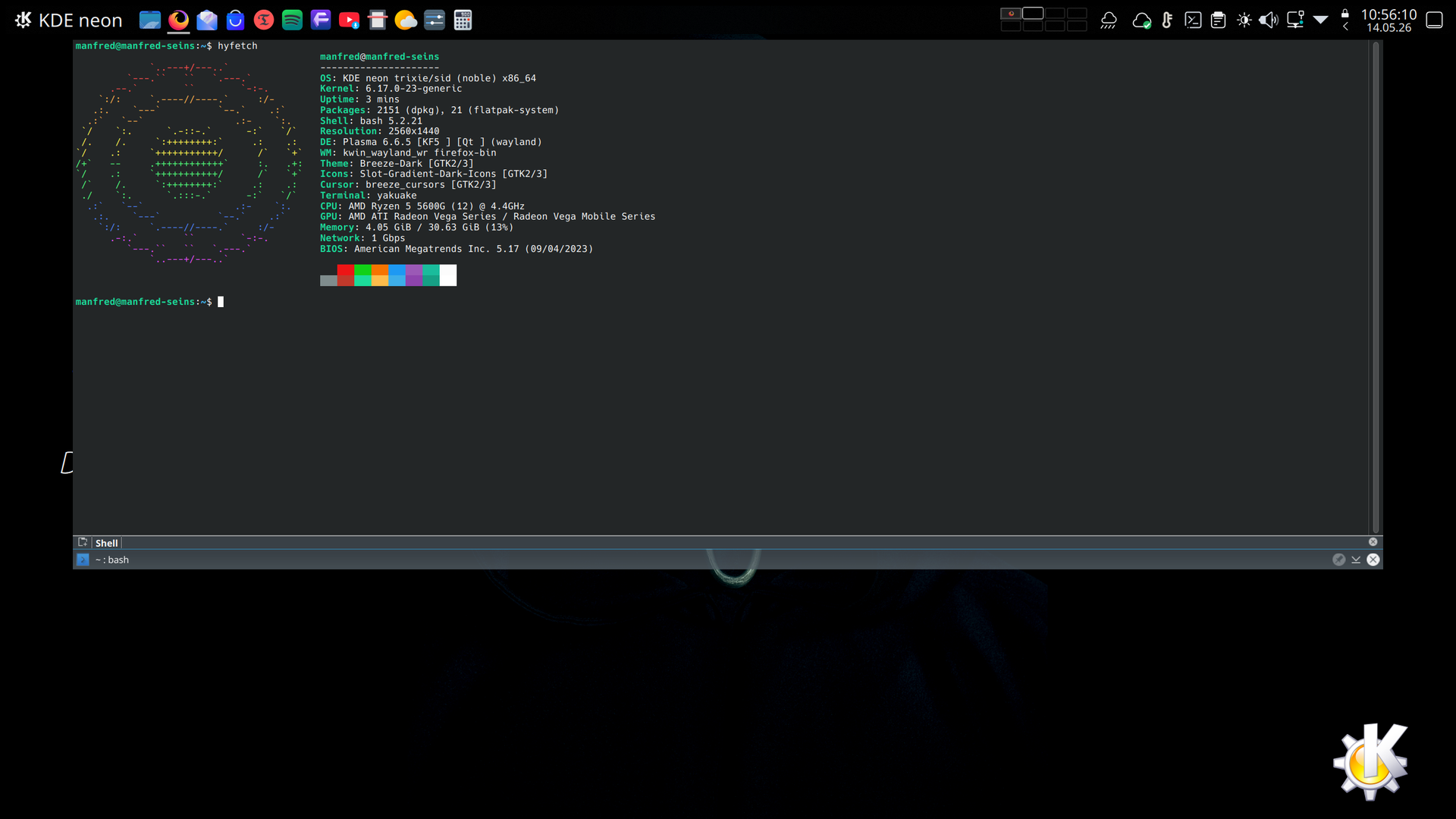
Task: Click the small left chevron below the lock
Action: point(1345,27)
